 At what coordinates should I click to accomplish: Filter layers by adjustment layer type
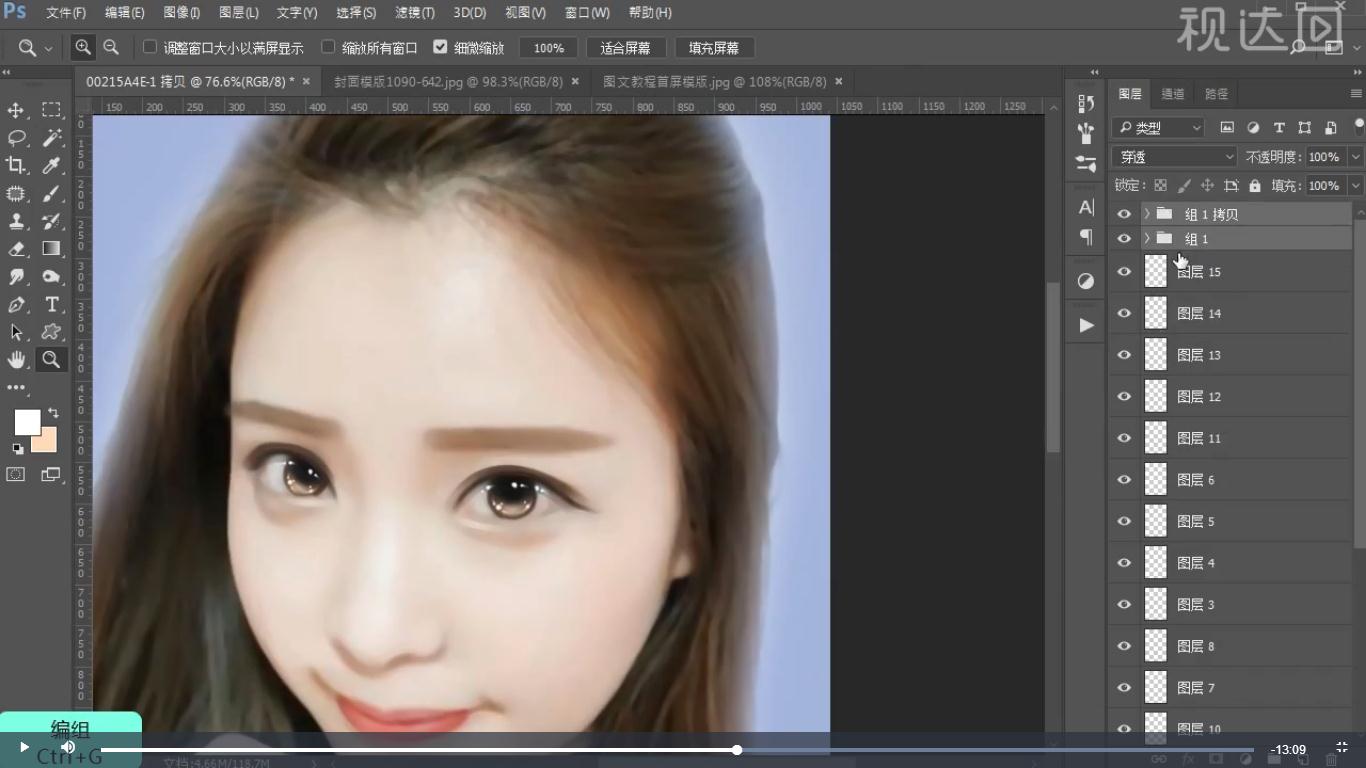pos(1253,128)
